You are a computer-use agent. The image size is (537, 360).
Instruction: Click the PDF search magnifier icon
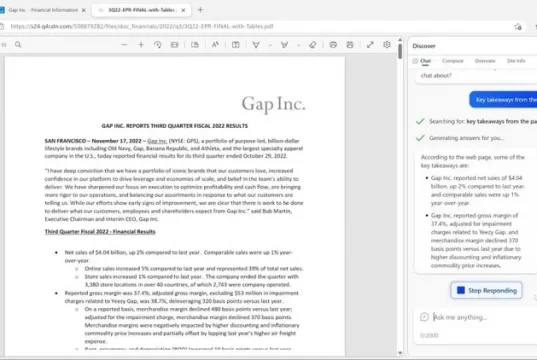[18, 45]
